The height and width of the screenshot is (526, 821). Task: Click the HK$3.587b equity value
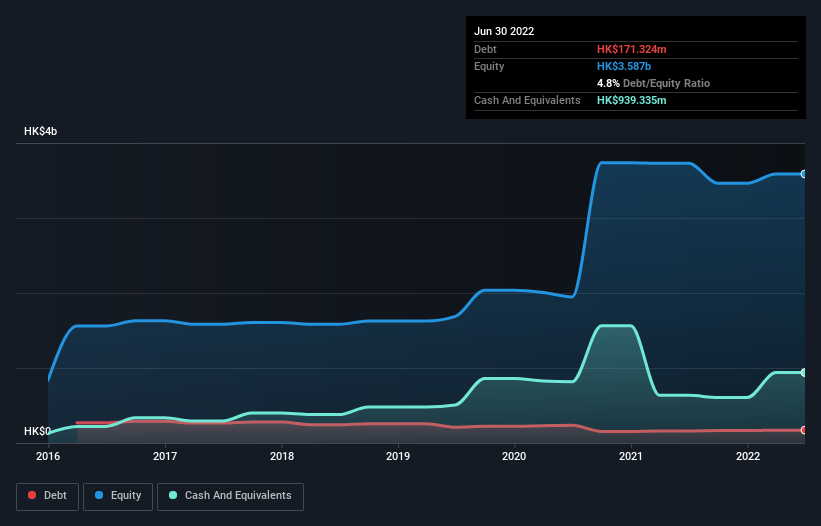624,66
